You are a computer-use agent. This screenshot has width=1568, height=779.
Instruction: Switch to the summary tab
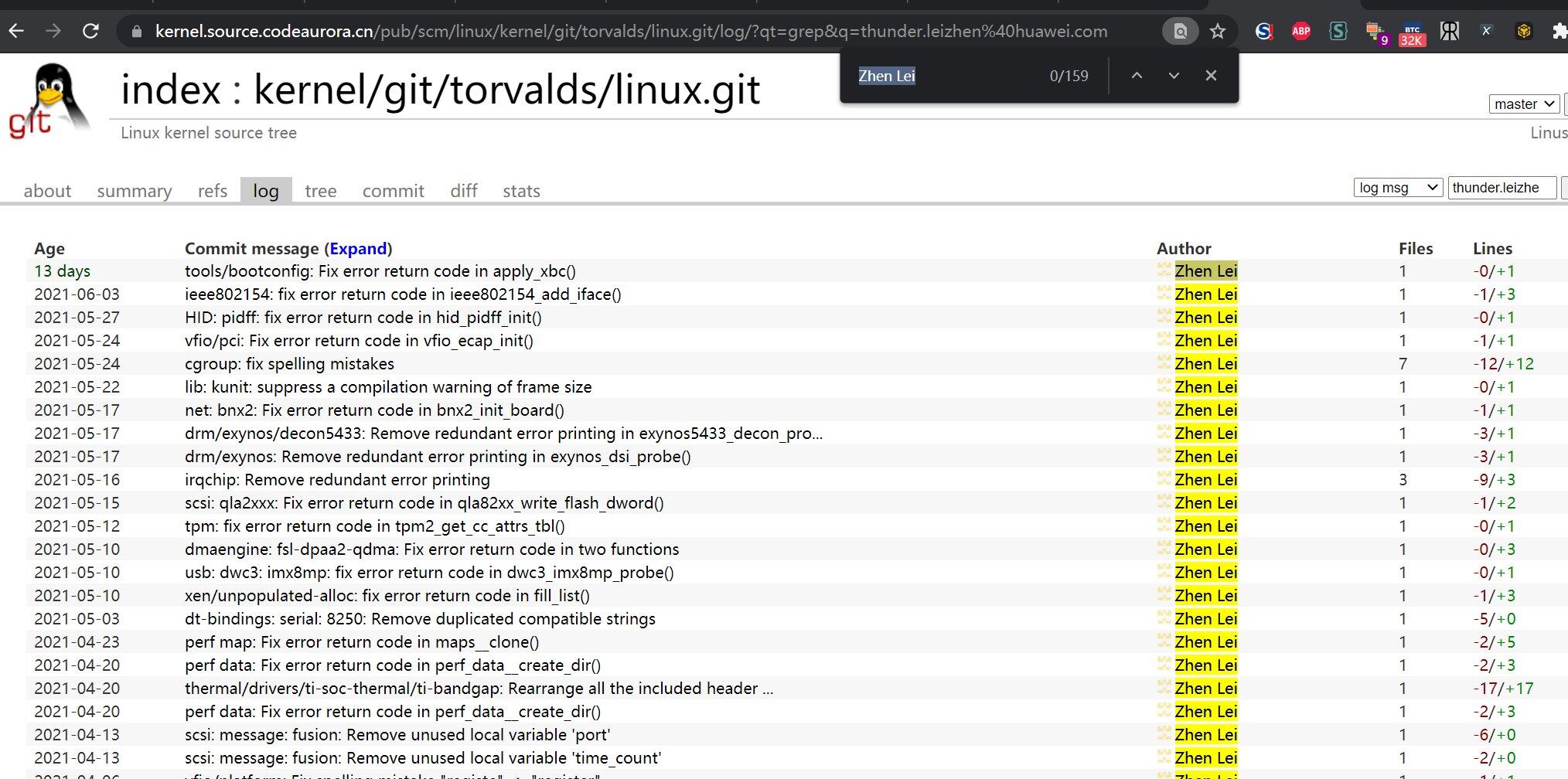(x=135, y=191)
